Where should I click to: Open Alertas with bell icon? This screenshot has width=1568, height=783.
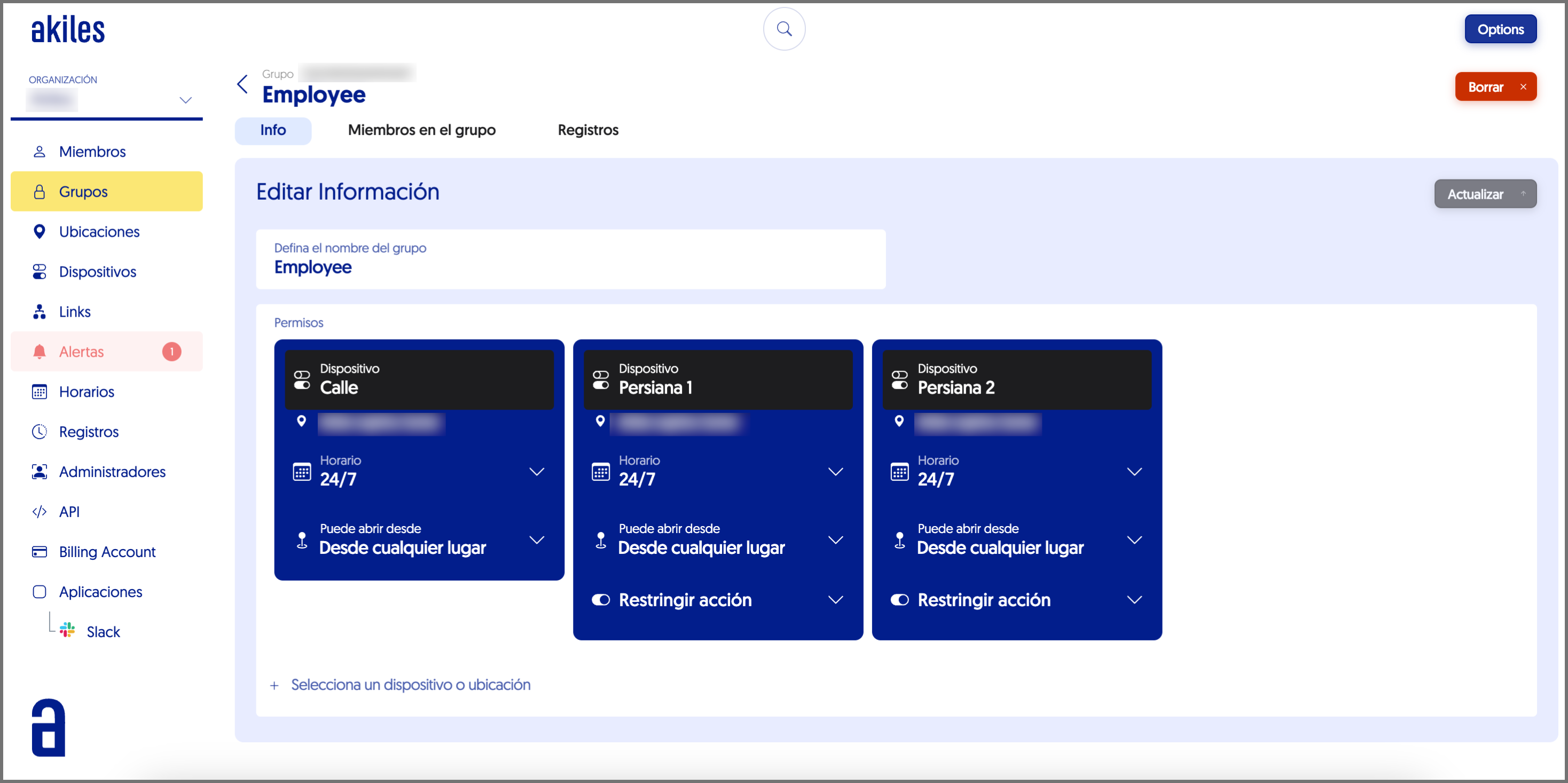[x=82, y=351]
